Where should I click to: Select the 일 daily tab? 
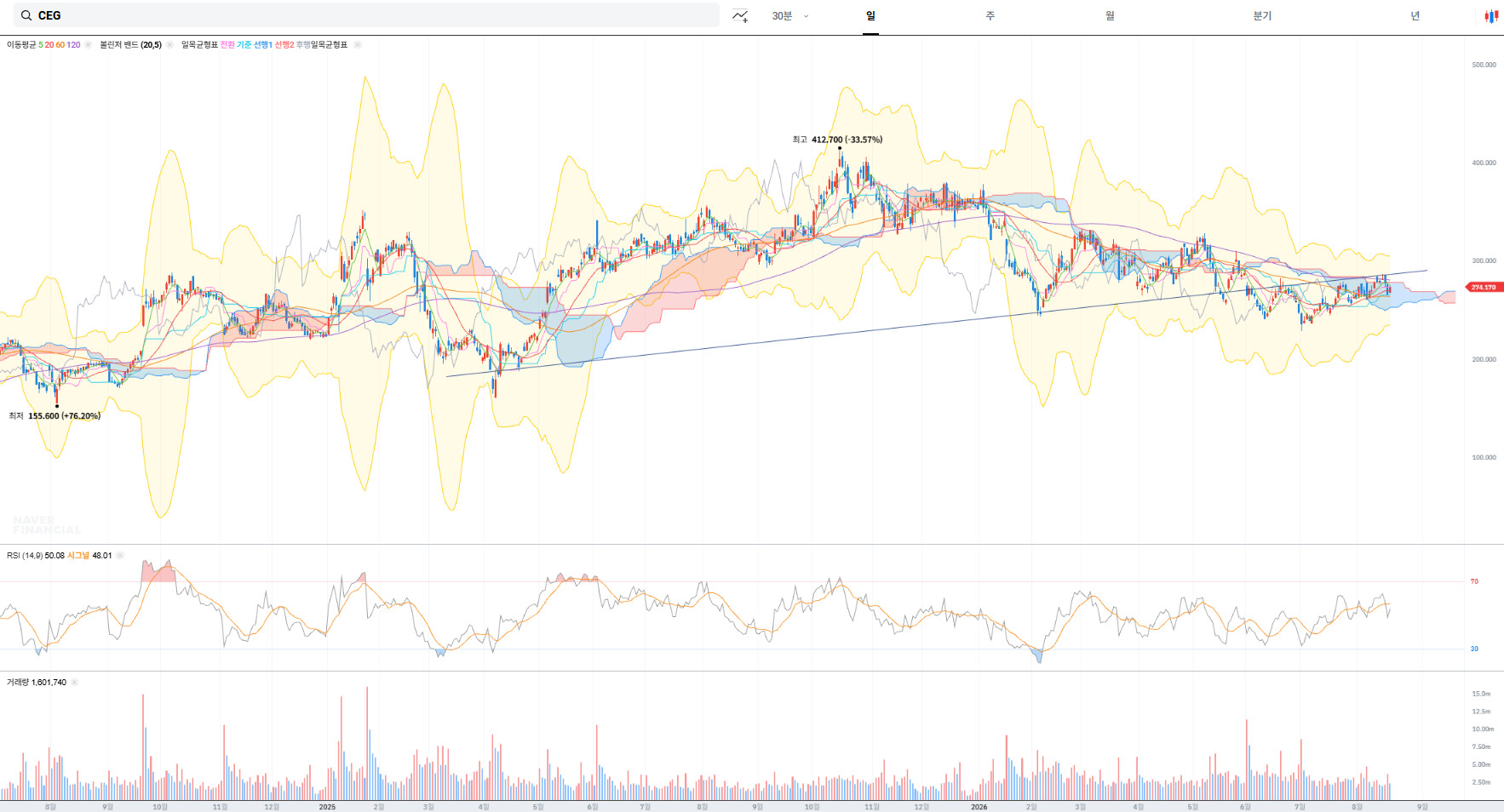coord(870,16)
